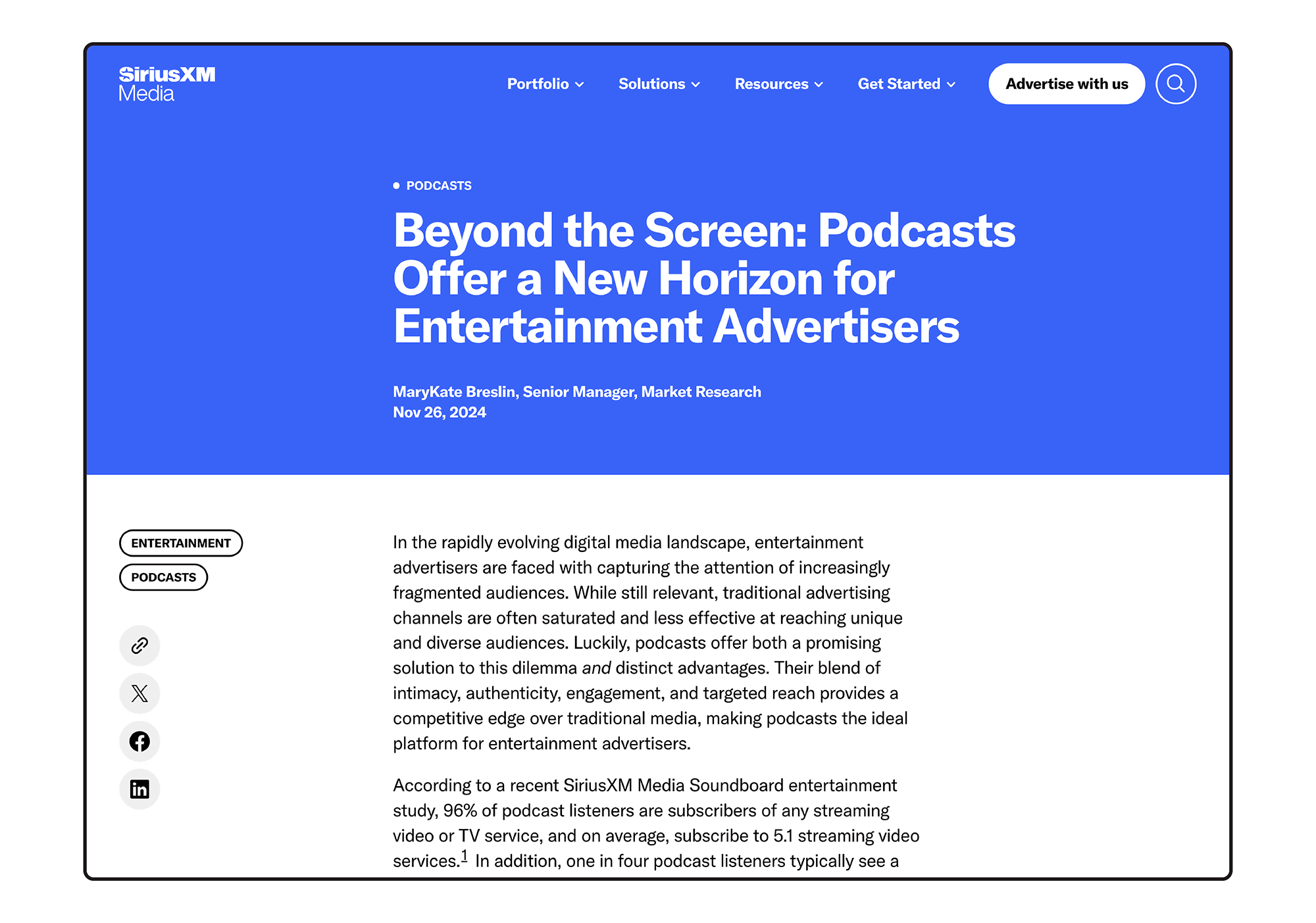Expand the Resources menu
The width and height of the screenshot is (1316, 923).
[779, 84]
